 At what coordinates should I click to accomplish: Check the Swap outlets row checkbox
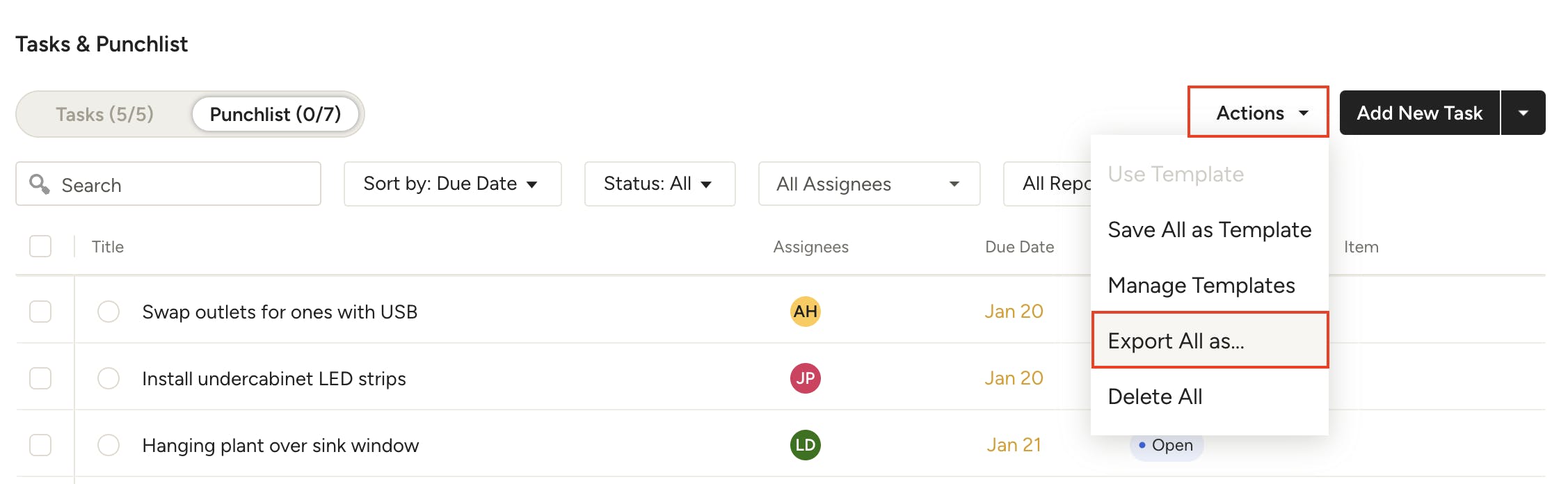(x=40, y=312)
